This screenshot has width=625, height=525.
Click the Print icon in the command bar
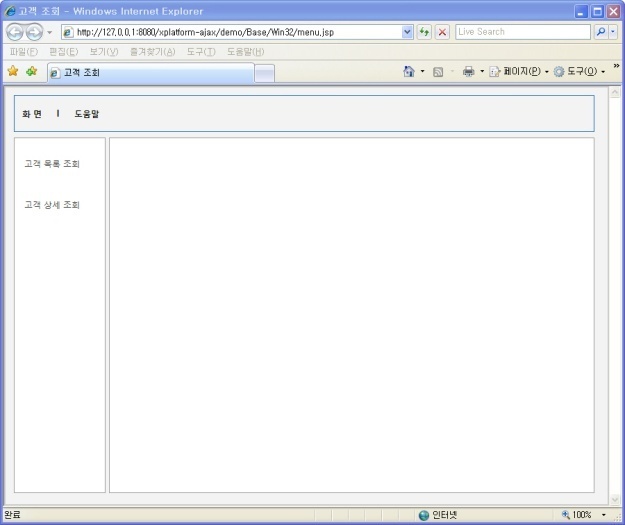click(x=468, y=72)
